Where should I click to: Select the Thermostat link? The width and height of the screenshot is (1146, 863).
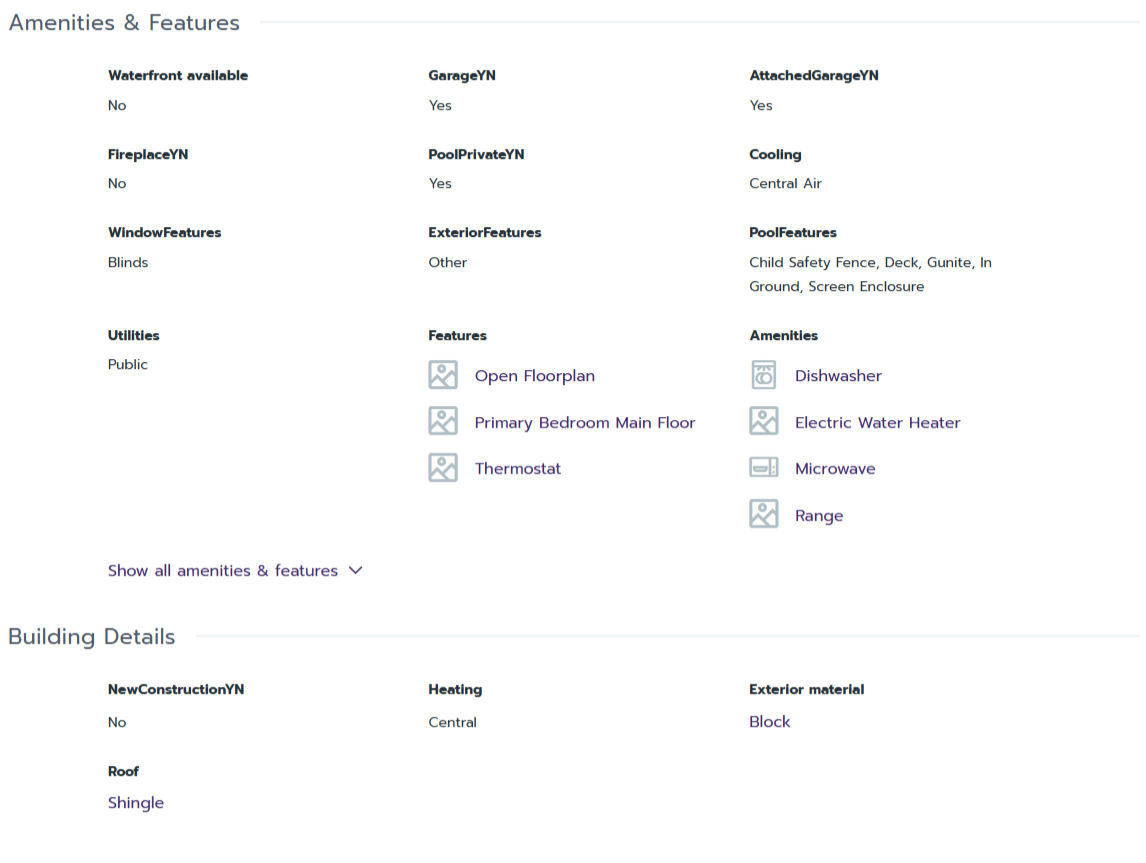[x=517, y=469]
